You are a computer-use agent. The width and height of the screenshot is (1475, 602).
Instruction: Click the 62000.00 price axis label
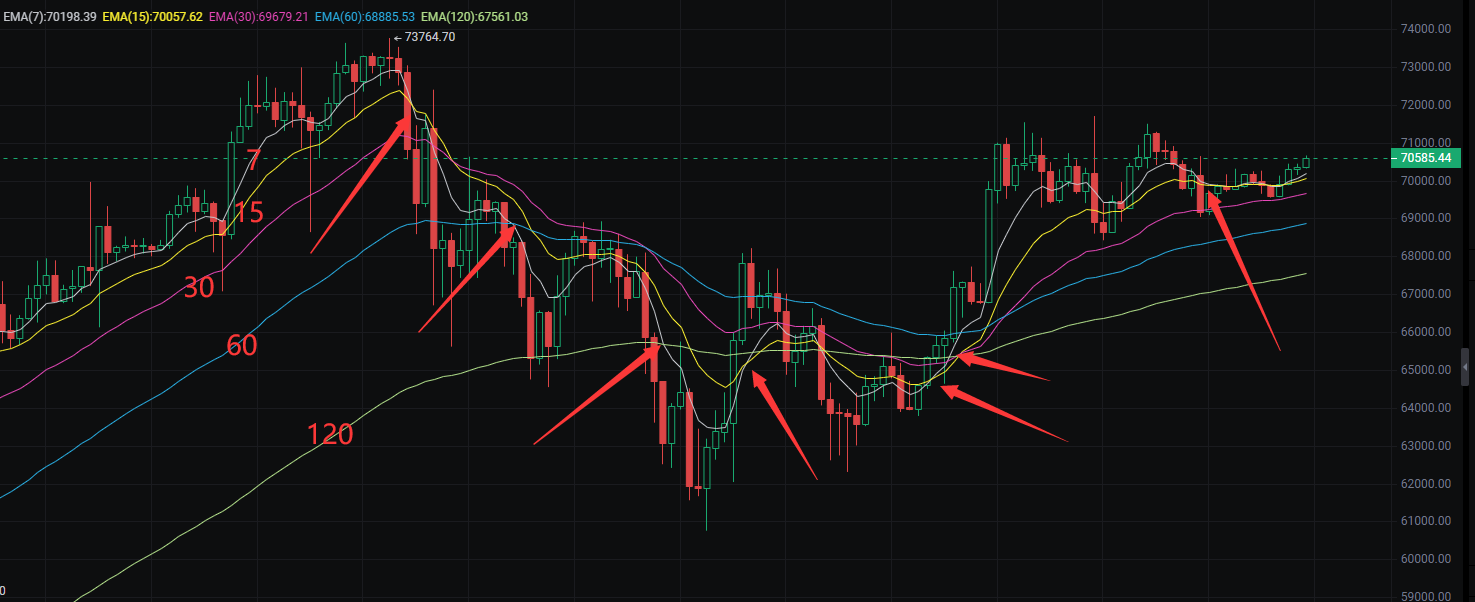click(1425, 484)
